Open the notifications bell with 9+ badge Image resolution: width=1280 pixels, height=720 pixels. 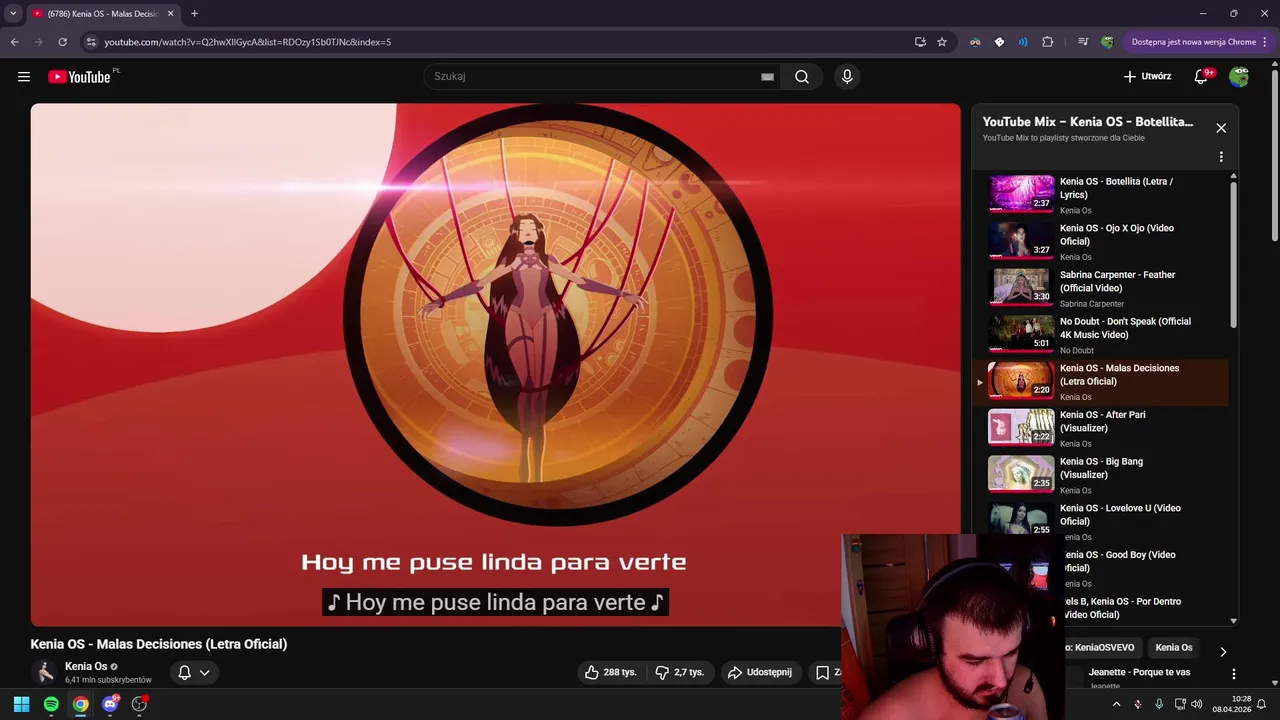point(1202,77)
